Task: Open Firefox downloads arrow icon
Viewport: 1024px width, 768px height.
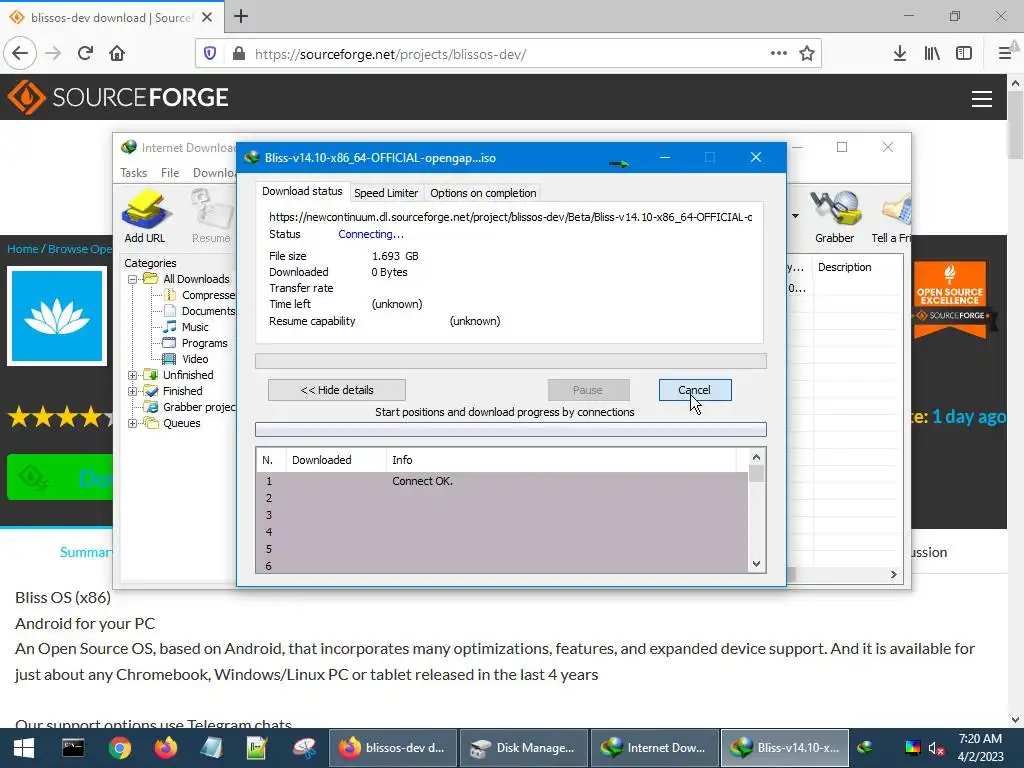Action: point(899,54)
